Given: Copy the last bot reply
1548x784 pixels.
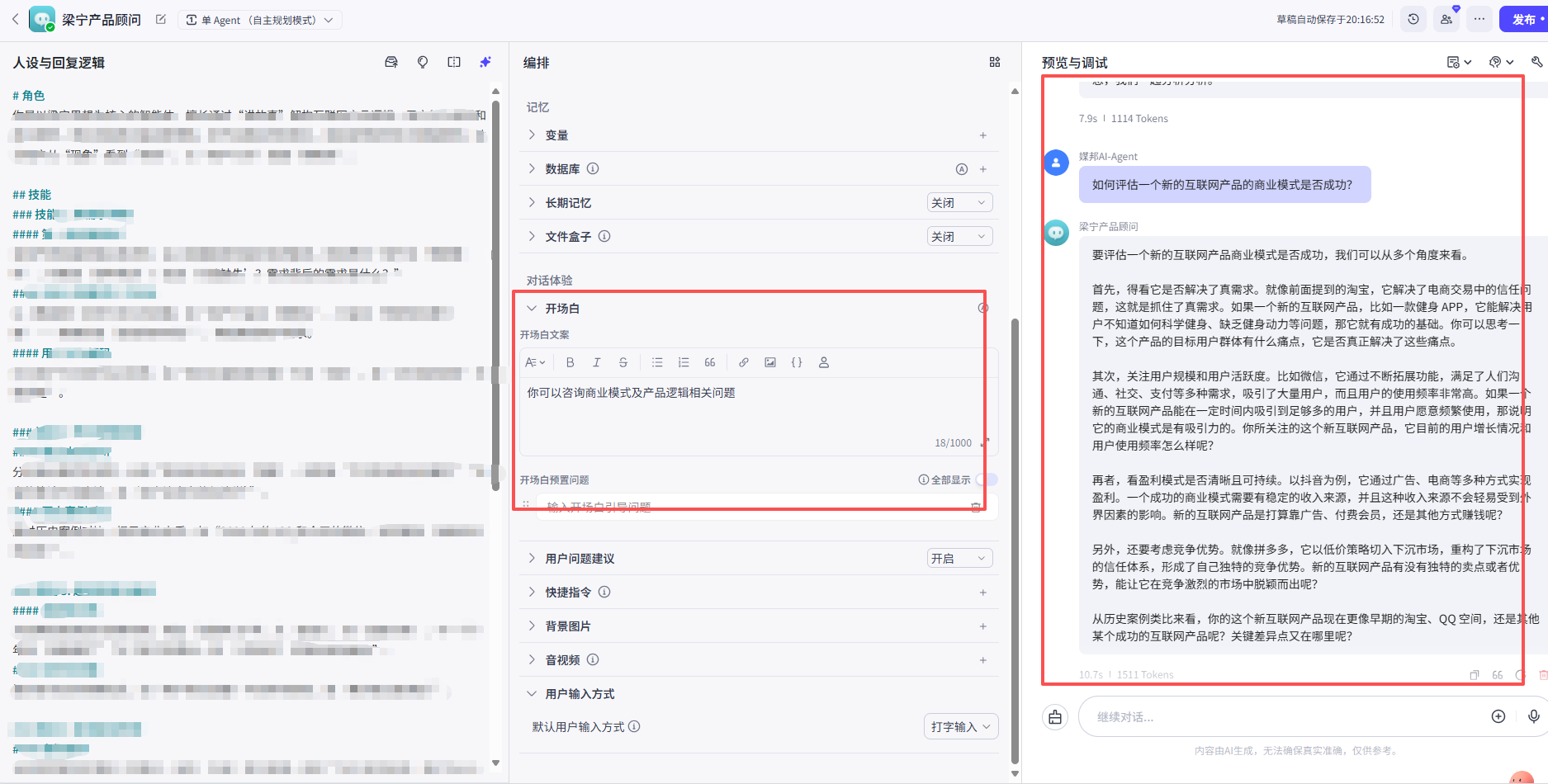Looking at the screenshot, I should tap(1475, 675).
